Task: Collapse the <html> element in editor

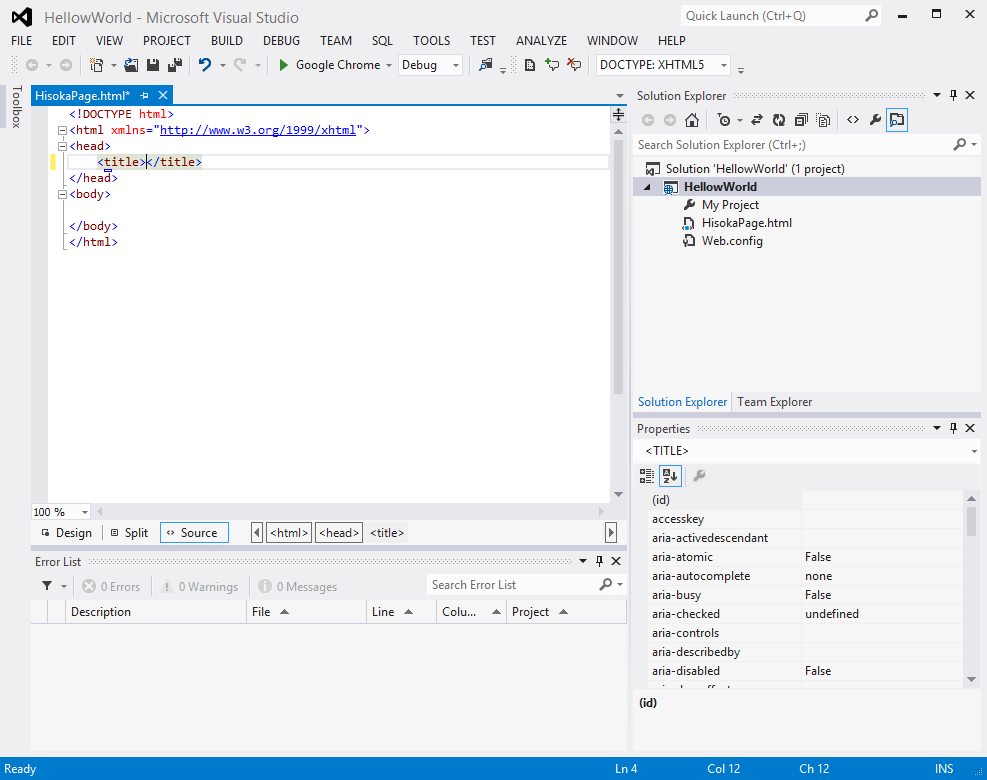Action: point(62,130)
